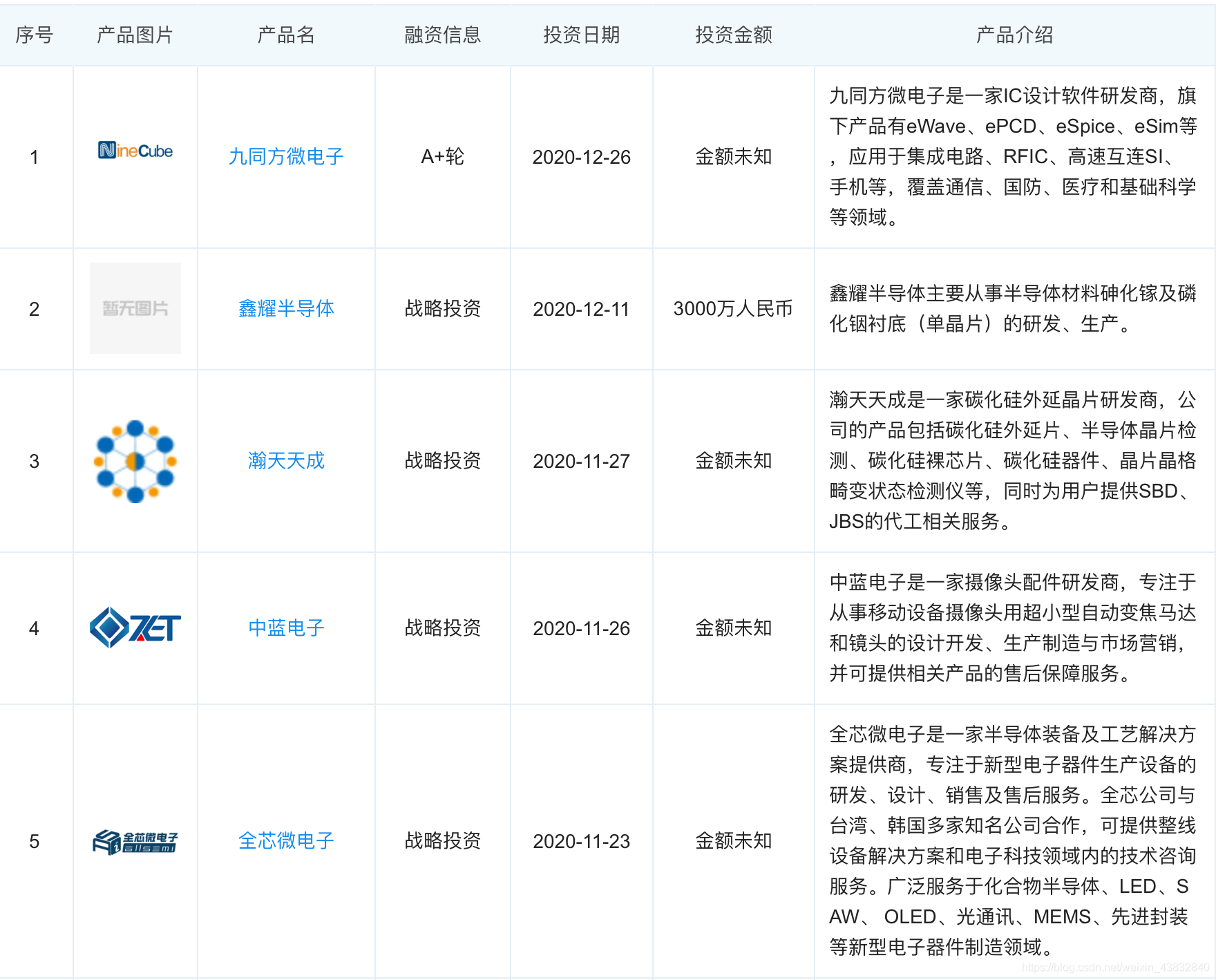Click the 暂无图片 placeholder image
The image size is (1216, 980).
pyautogui.click(x=135, y=308)
